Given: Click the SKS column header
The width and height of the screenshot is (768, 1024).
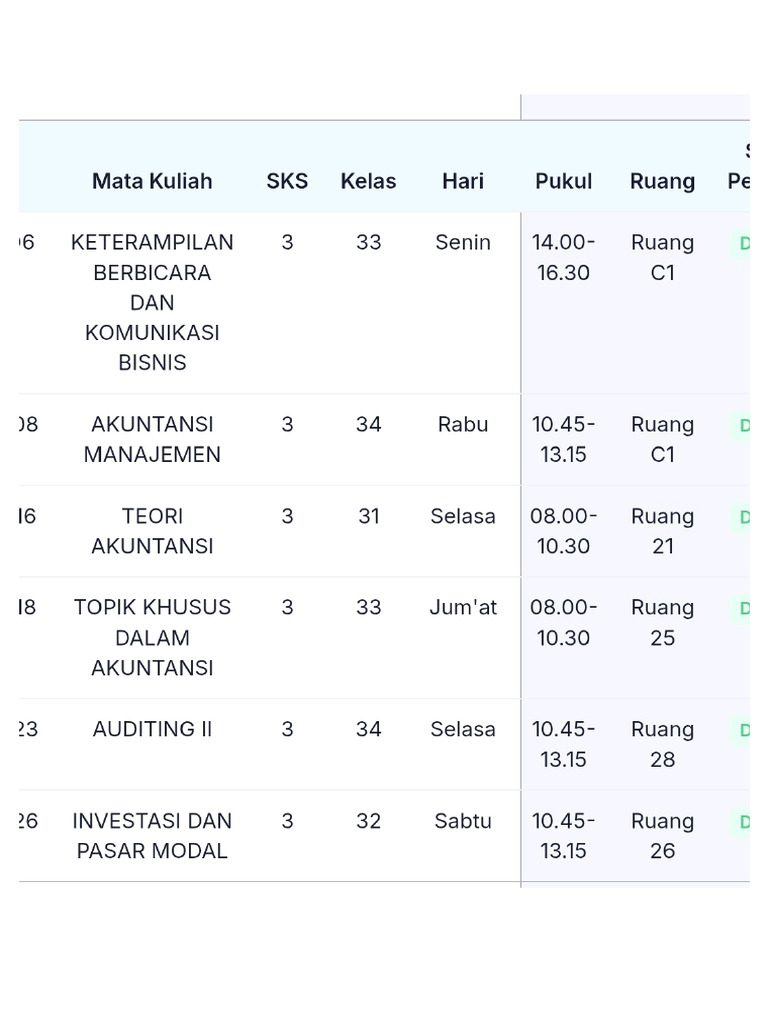Looking at the screenshot, I should tap(287, 181).
